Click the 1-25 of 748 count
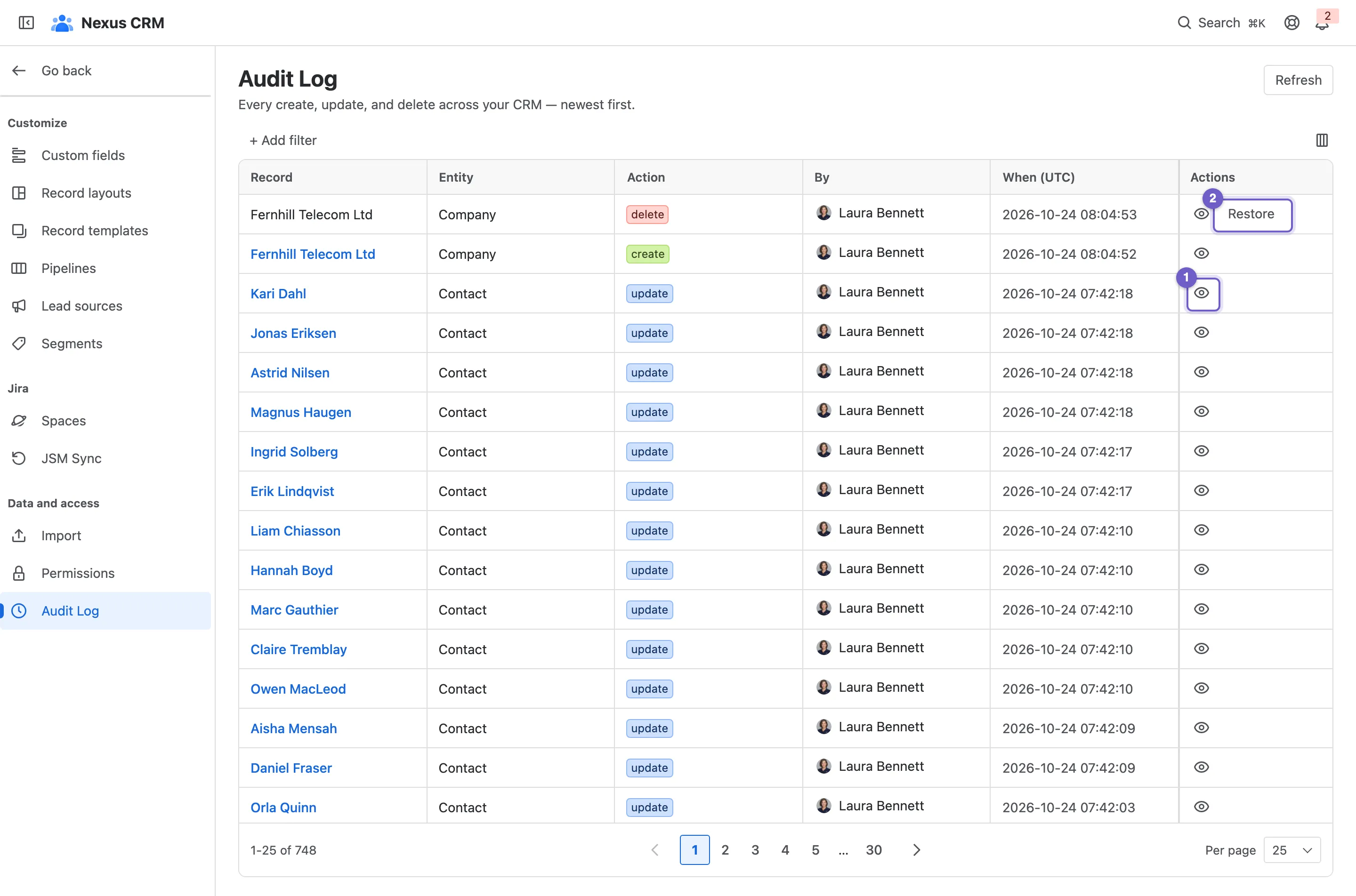The width and height of the screenshot is (1356, 896). [x=283, y=850]
